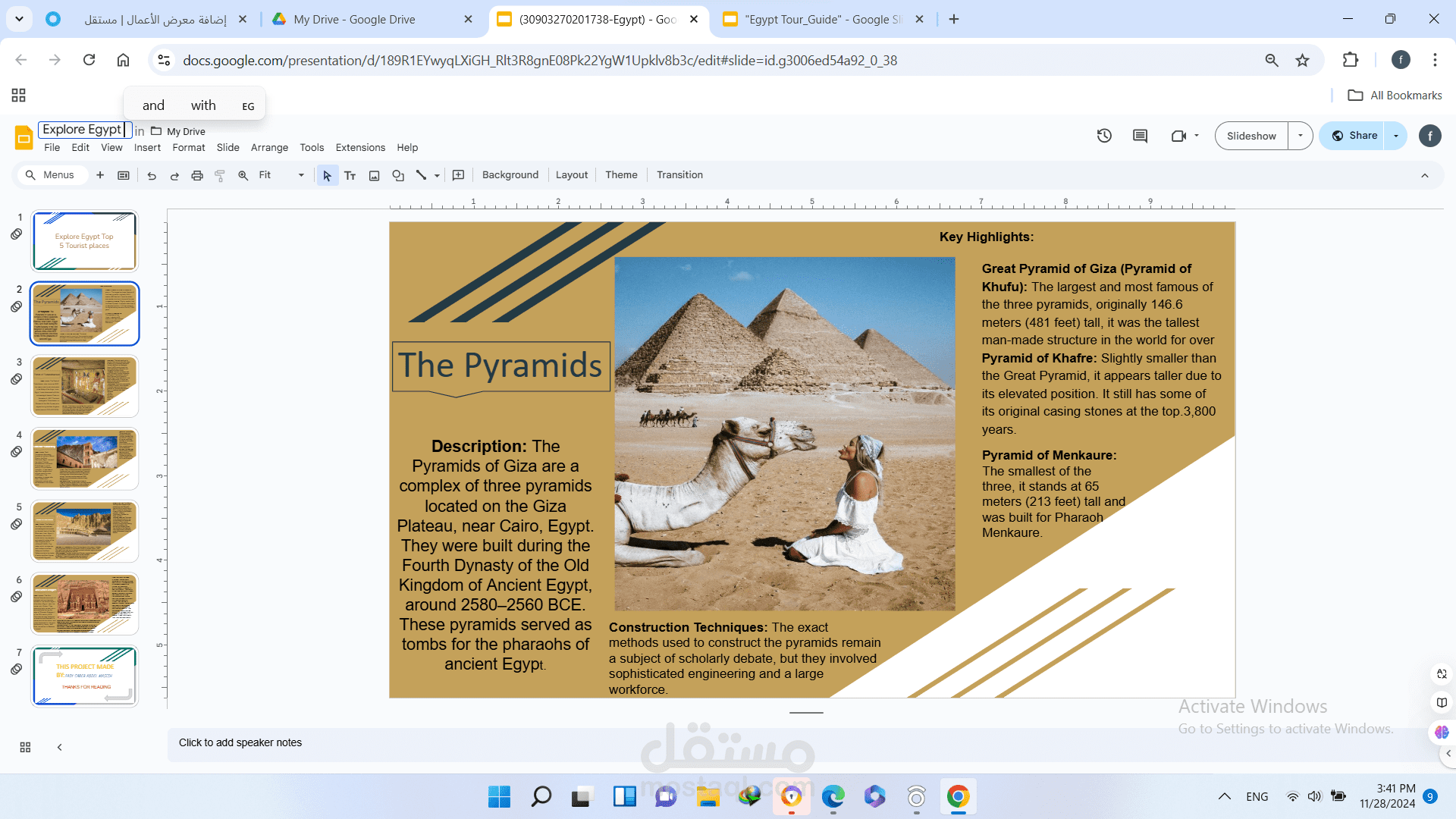Click the New slide plus button
The height and width of the screenshot is (819, 1456).
click(x=100, y=175)
